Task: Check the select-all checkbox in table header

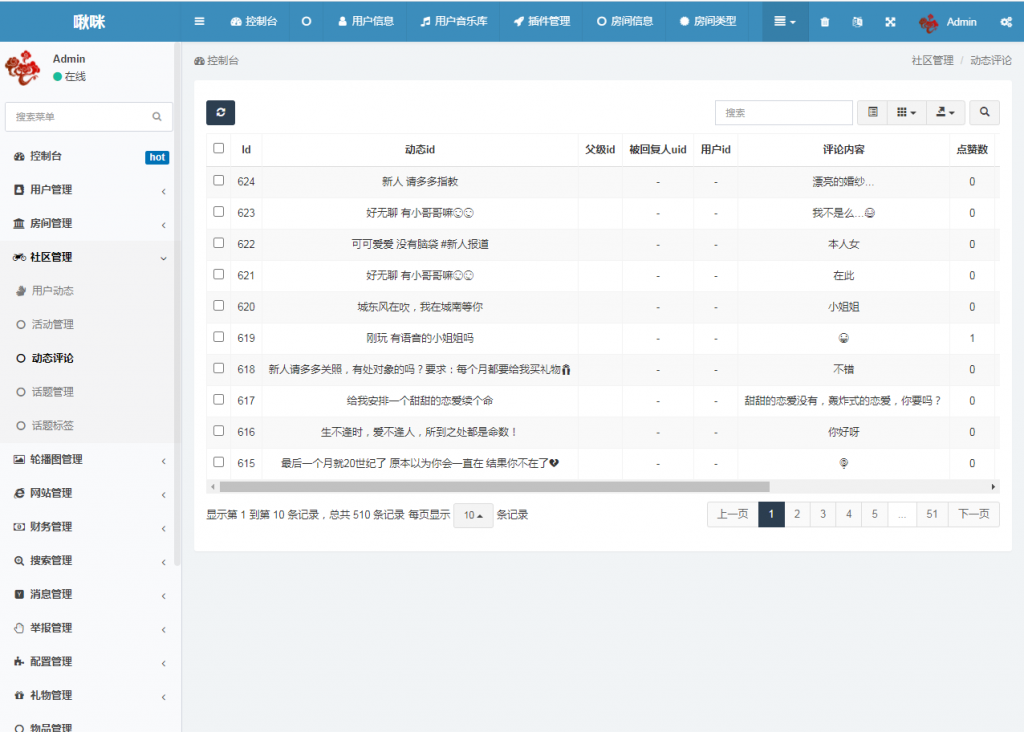Action: 217,148
